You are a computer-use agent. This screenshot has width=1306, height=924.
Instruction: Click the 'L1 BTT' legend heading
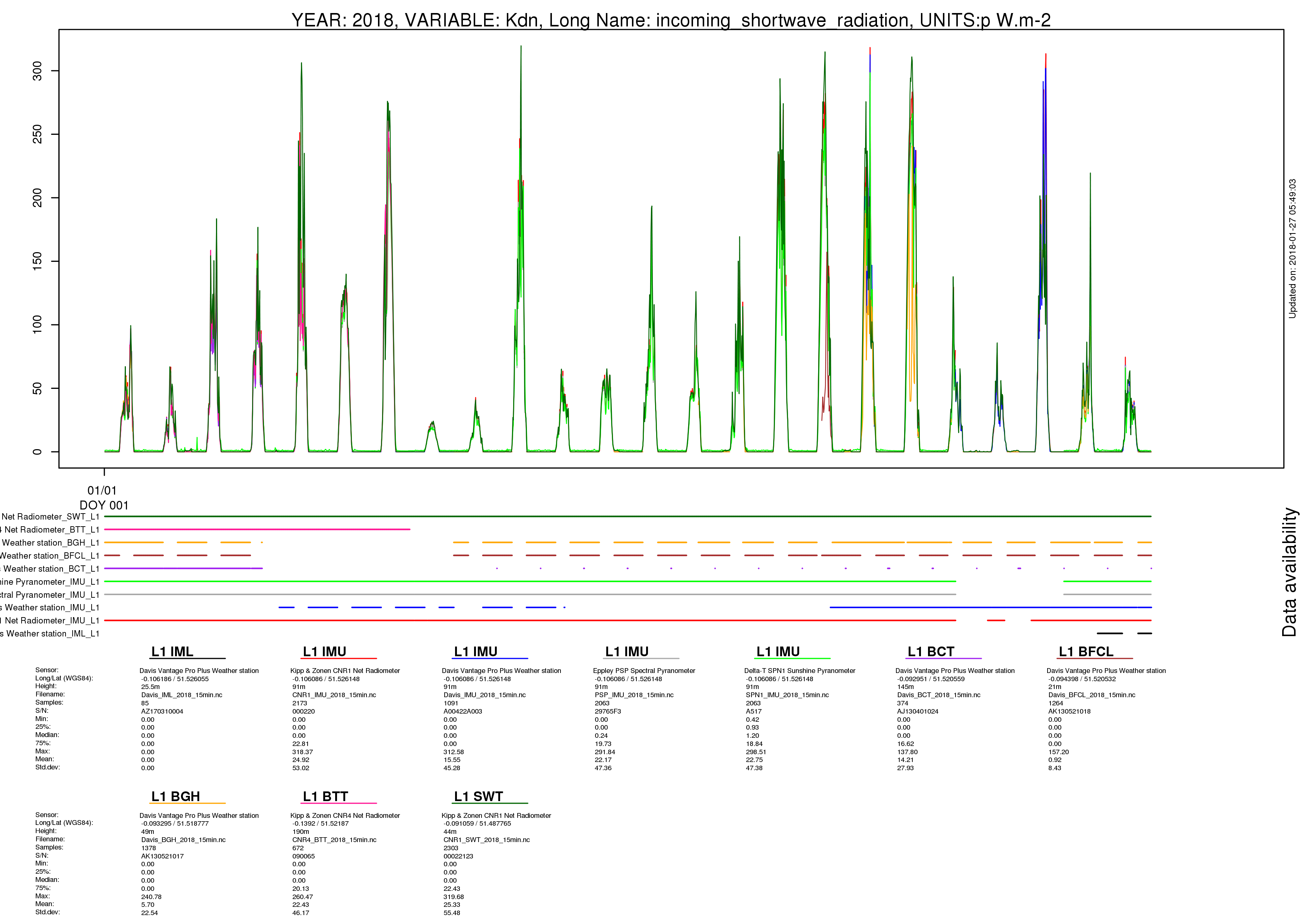325,797
